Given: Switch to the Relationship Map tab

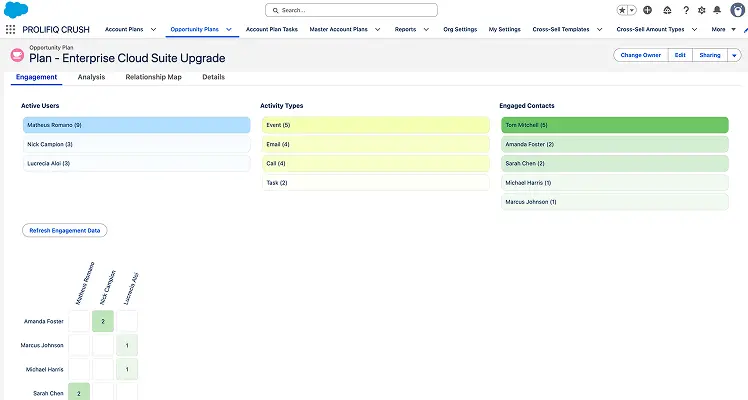Looking at the screenshot, I should (x=154, y=77).
